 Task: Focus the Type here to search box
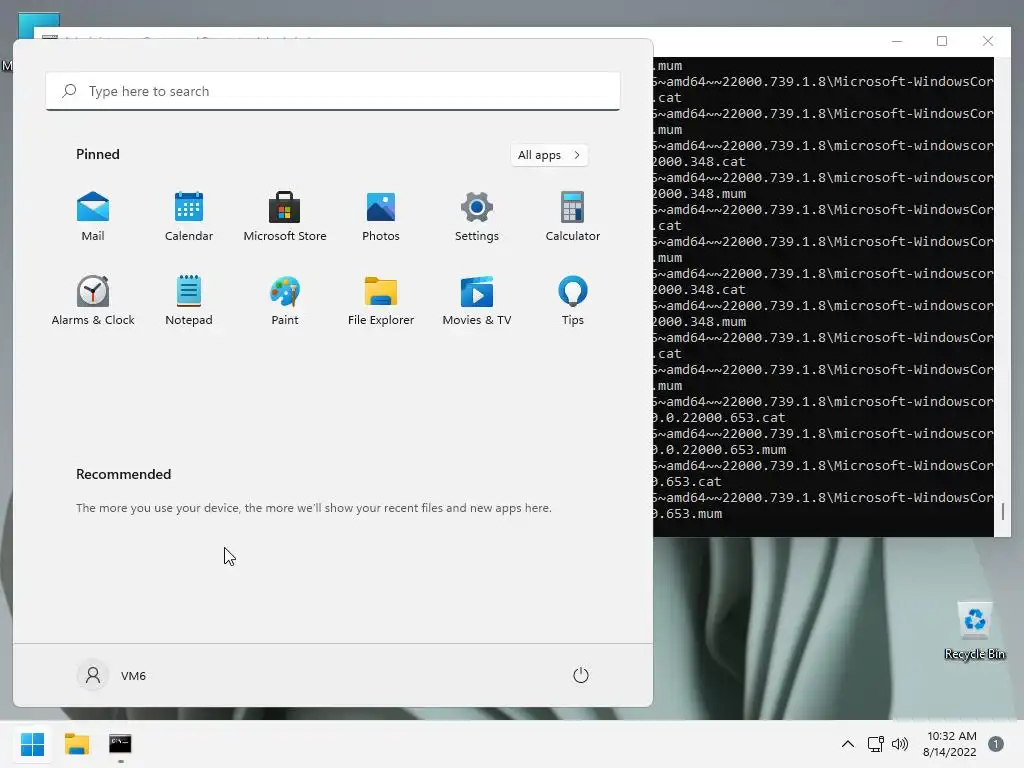point(333,91)
